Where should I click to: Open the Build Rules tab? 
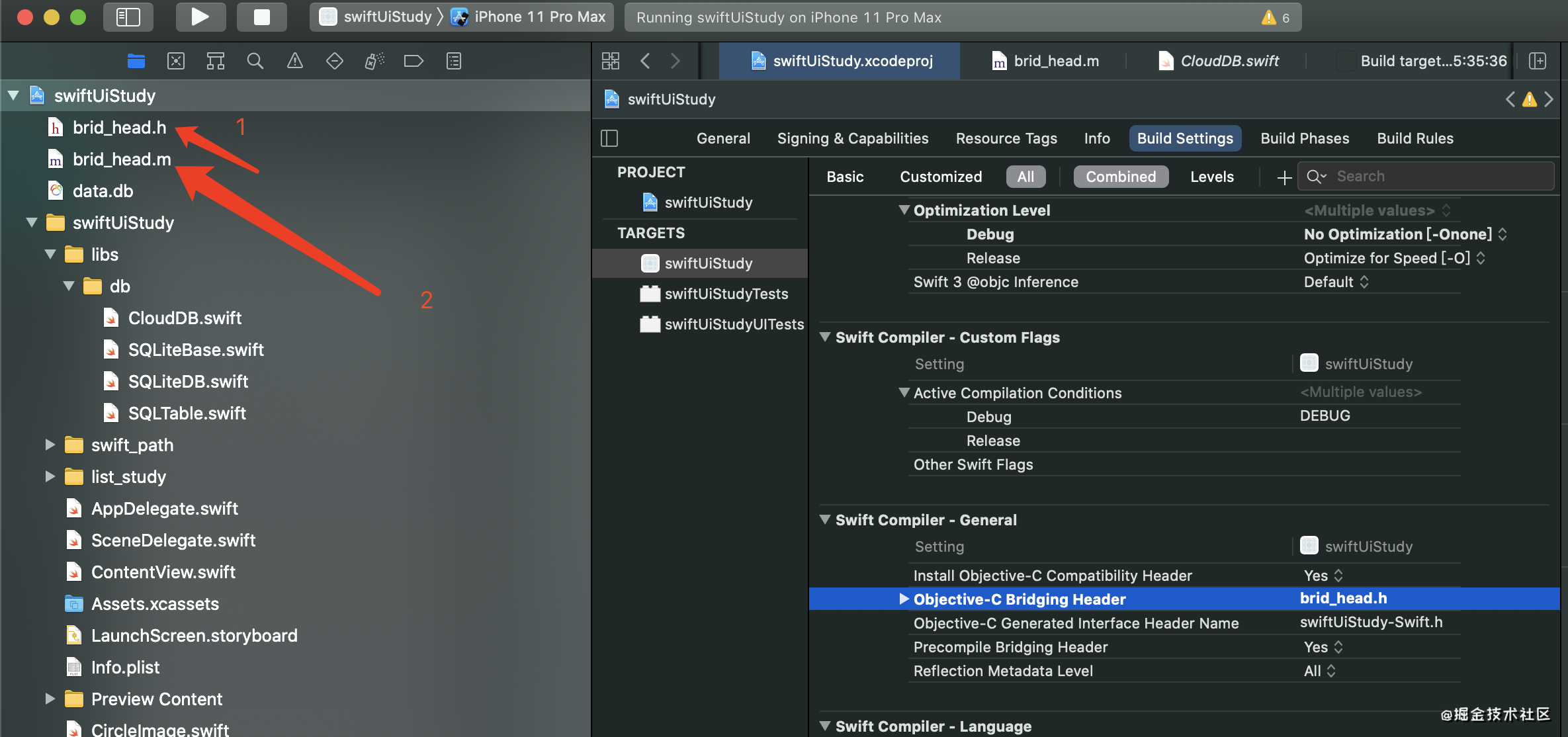pos(1415,138)
